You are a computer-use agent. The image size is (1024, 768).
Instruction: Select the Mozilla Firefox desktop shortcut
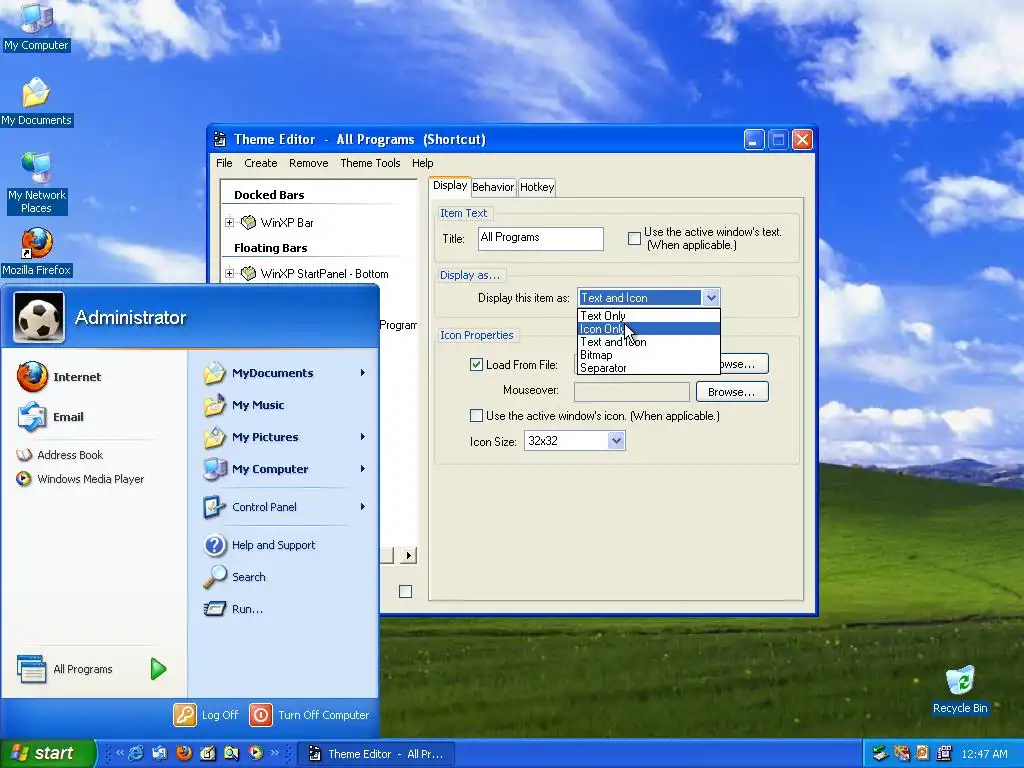click(x=37, y=251)
